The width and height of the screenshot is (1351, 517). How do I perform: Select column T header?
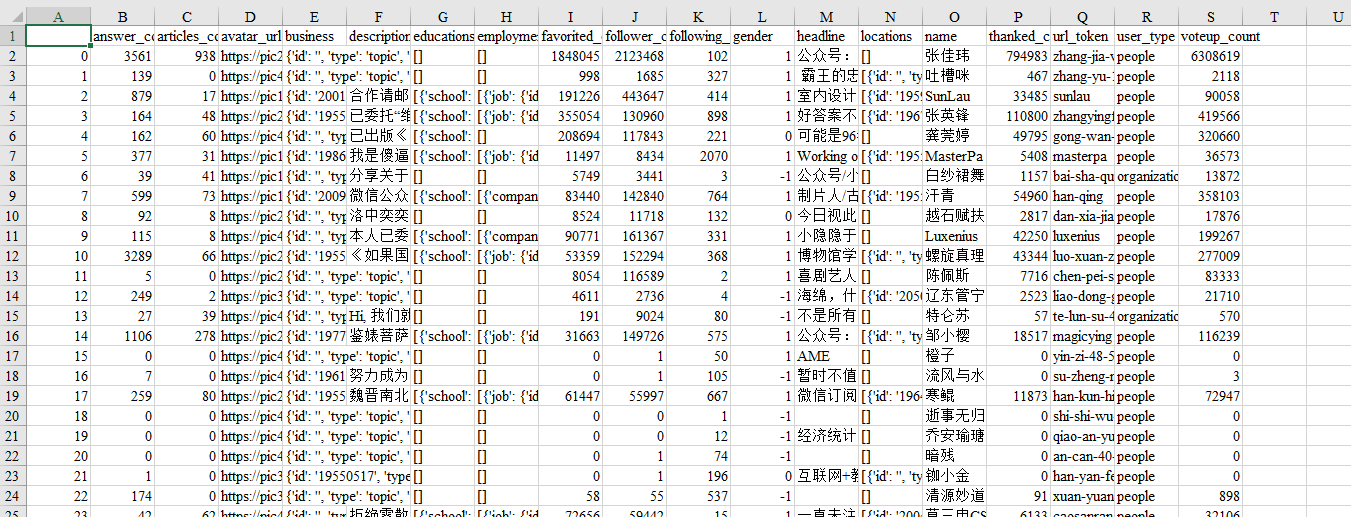pos(1274,16)
